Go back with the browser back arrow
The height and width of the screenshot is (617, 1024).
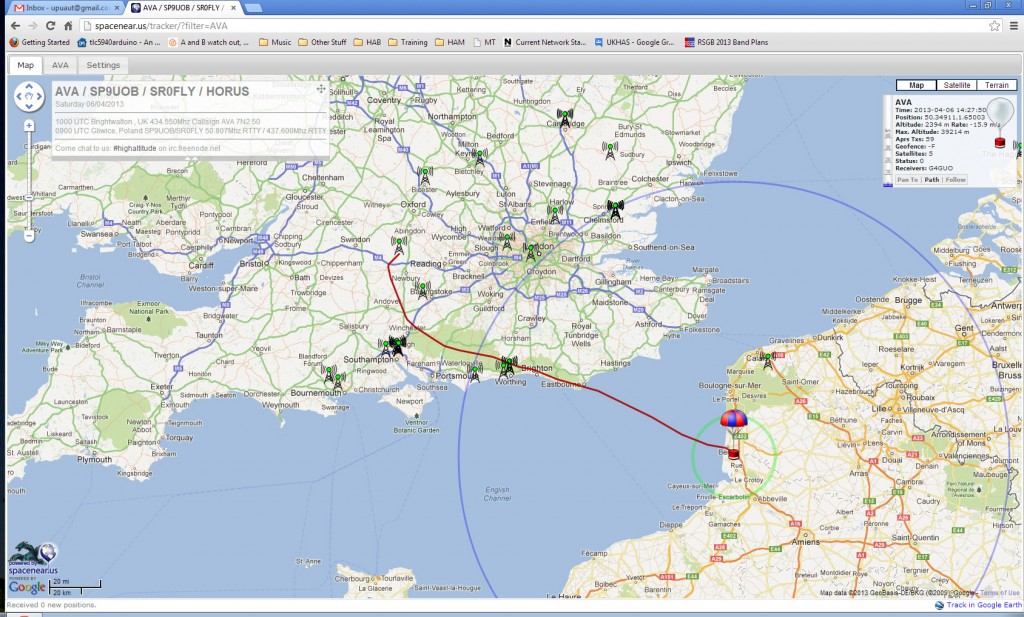(16, 25)
